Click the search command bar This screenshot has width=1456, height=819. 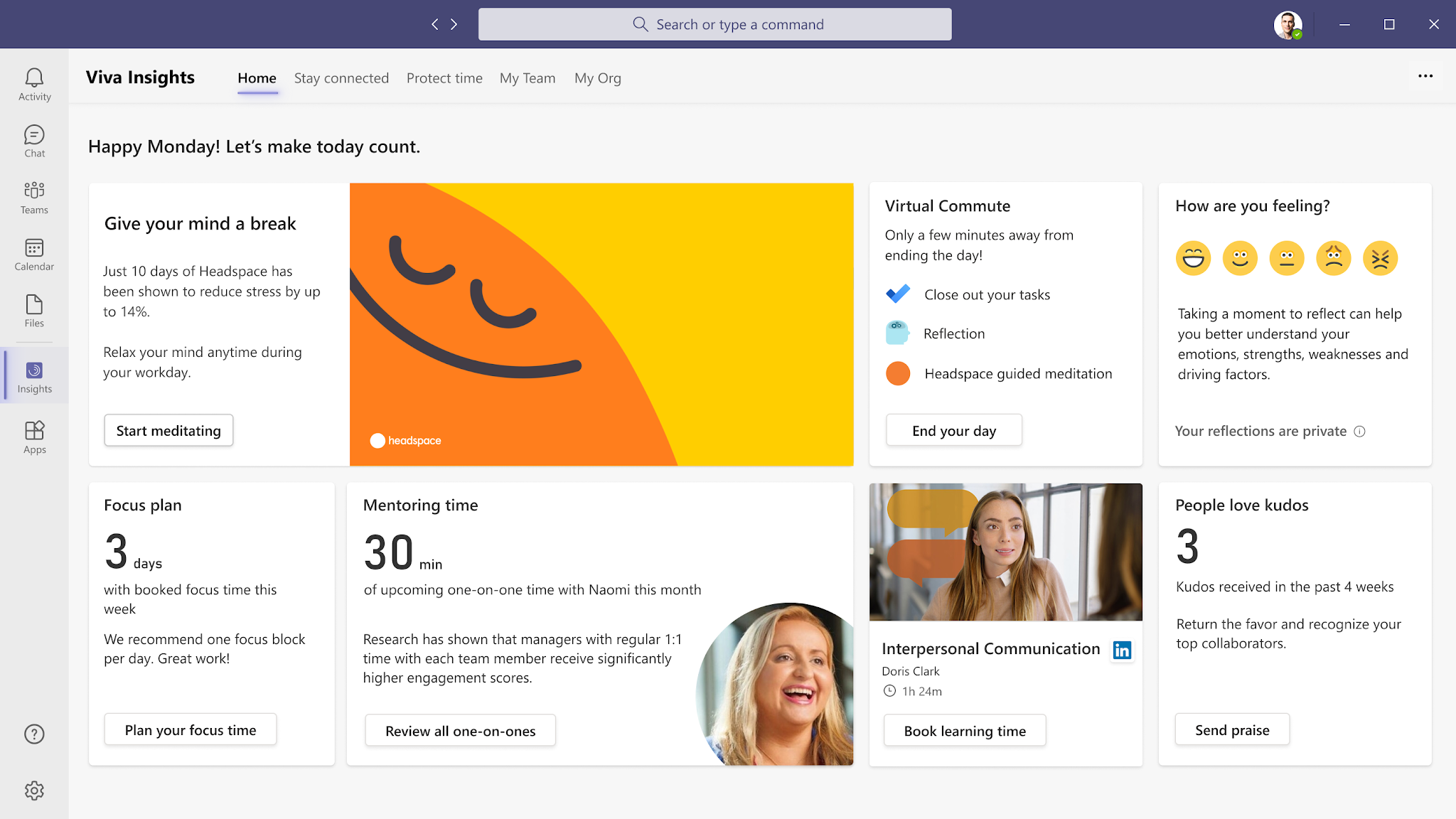point(714,23)
